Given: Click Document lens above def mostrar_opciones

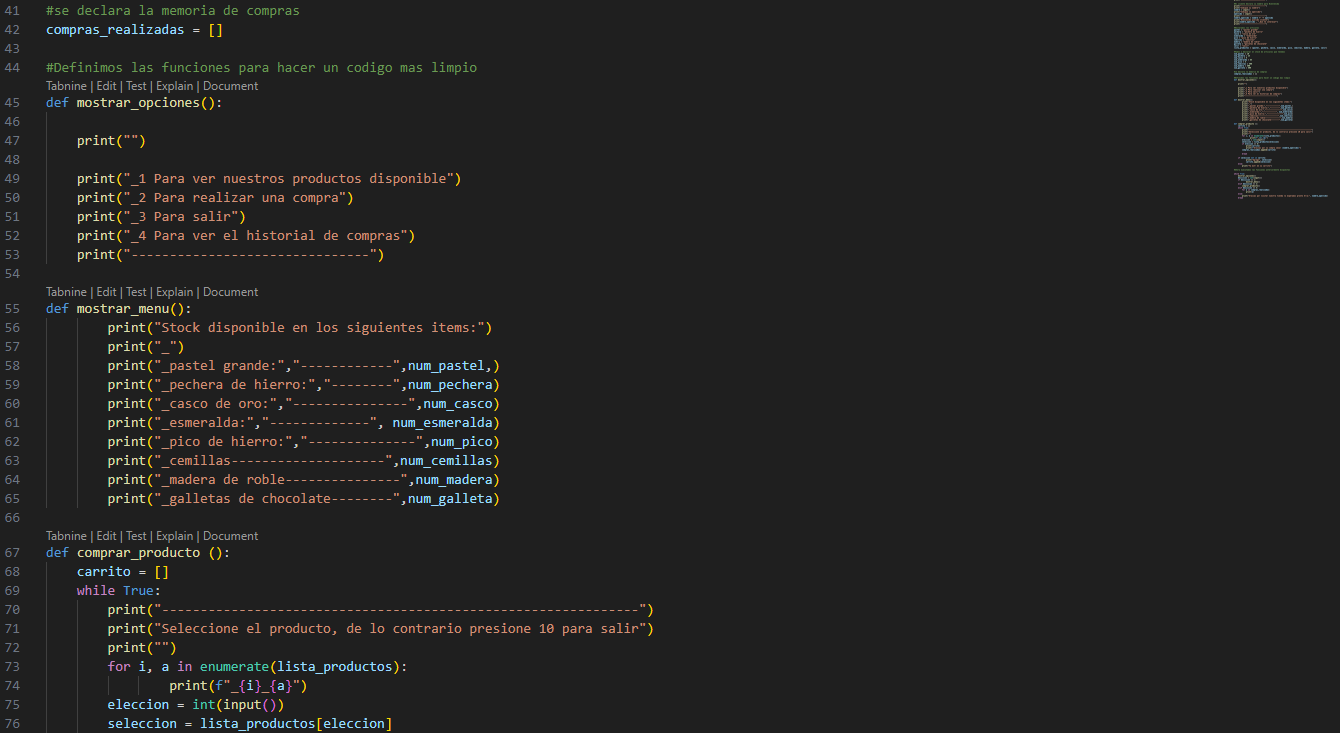Looking at the screenshot, I should (x=230, y=86).
